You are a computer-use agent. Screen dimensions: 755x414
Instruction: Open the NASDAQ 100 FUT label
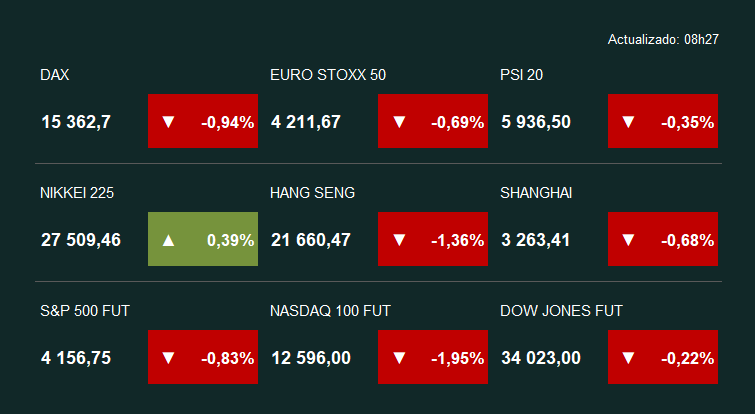(x=333, y=311)
